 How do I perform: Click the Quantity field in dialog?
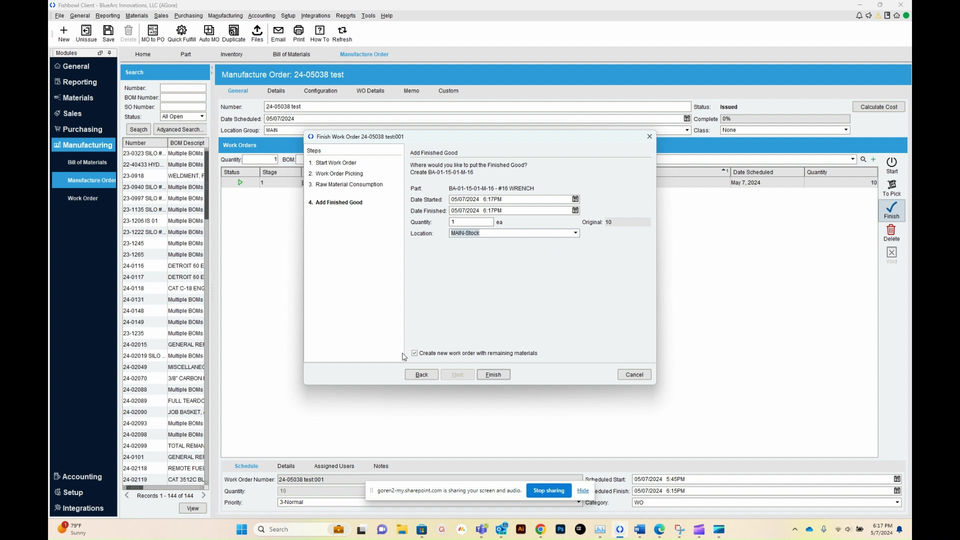pos(471,222)
